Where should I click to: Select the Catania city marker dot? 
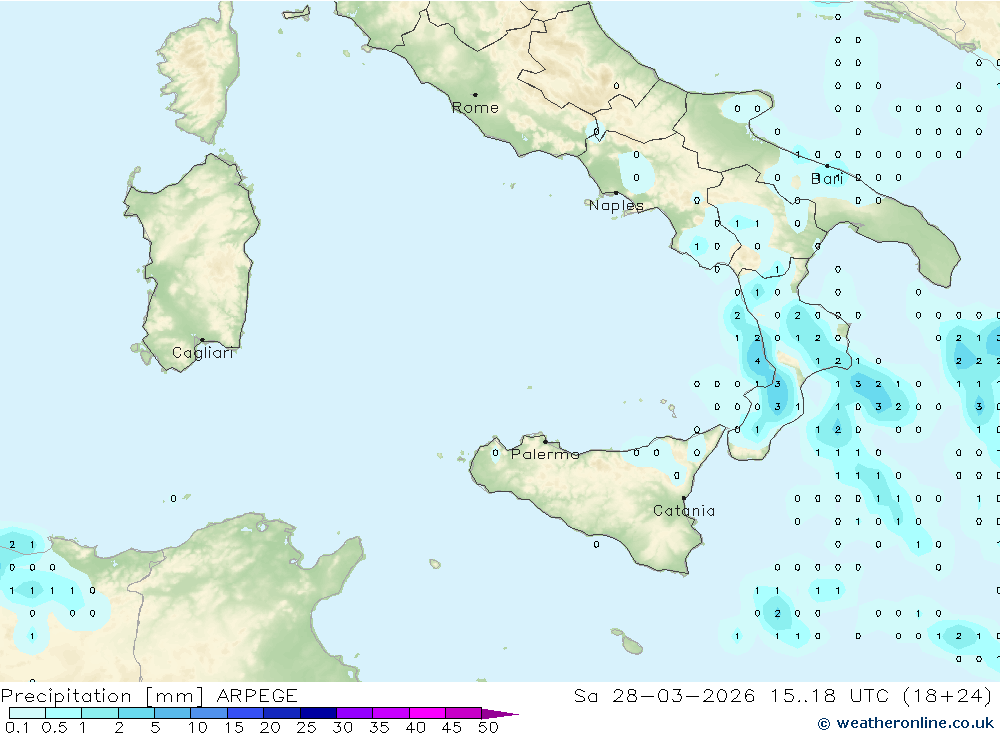pyautogui.click(x=684, y=498)
